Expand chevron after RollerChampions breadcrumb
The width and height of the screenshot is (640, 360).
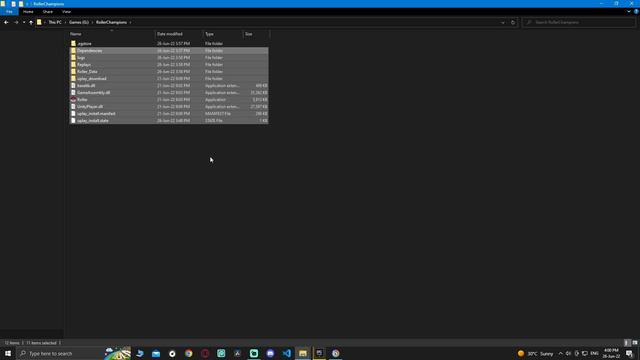coord(130,22)
